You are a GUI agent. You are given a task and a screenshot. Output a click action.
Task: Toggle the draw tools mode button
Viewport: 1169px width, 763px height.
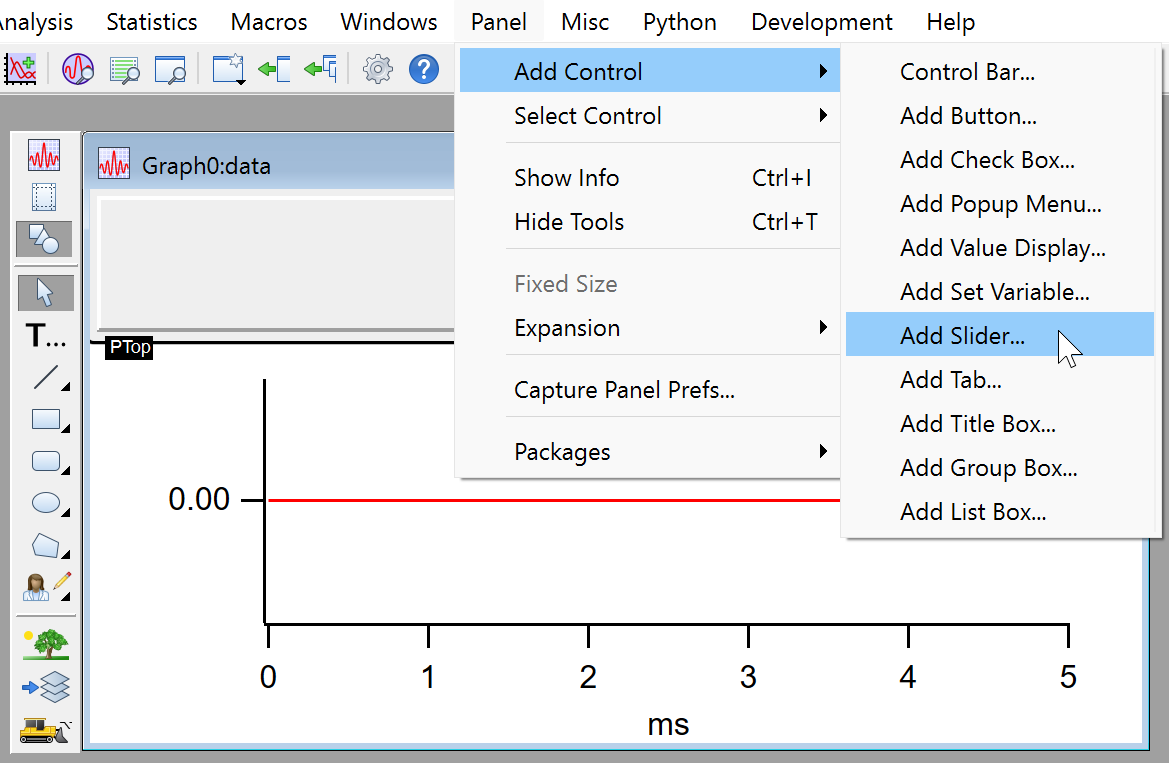click(45, 238)
